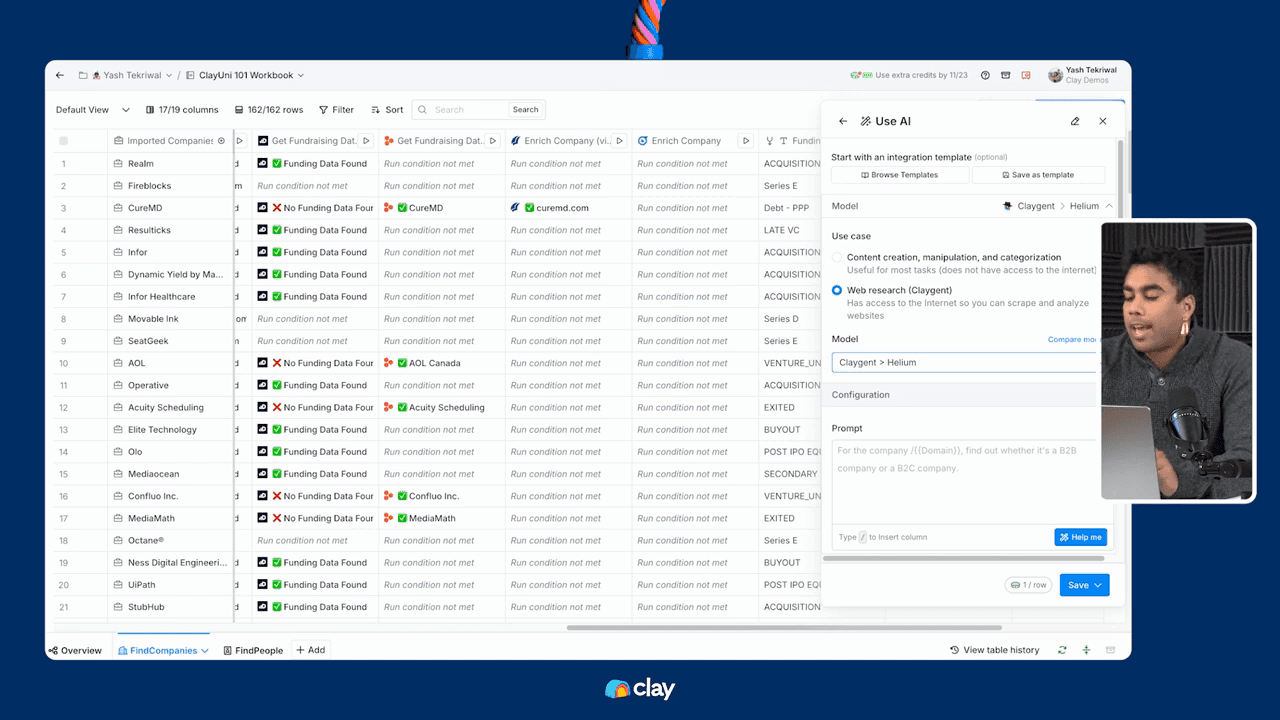Open the Compare models link
Viewport: 1280px width, 720px height.
(1072, 340)
